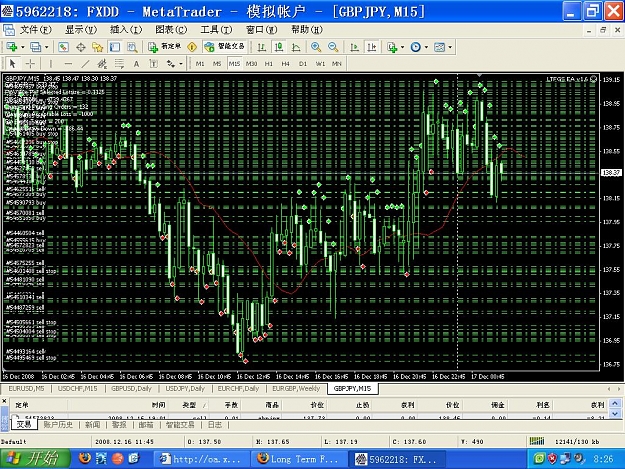Open the Arrows tool dropdown arrow
625x469 pixels.
(x=181, y=63)
